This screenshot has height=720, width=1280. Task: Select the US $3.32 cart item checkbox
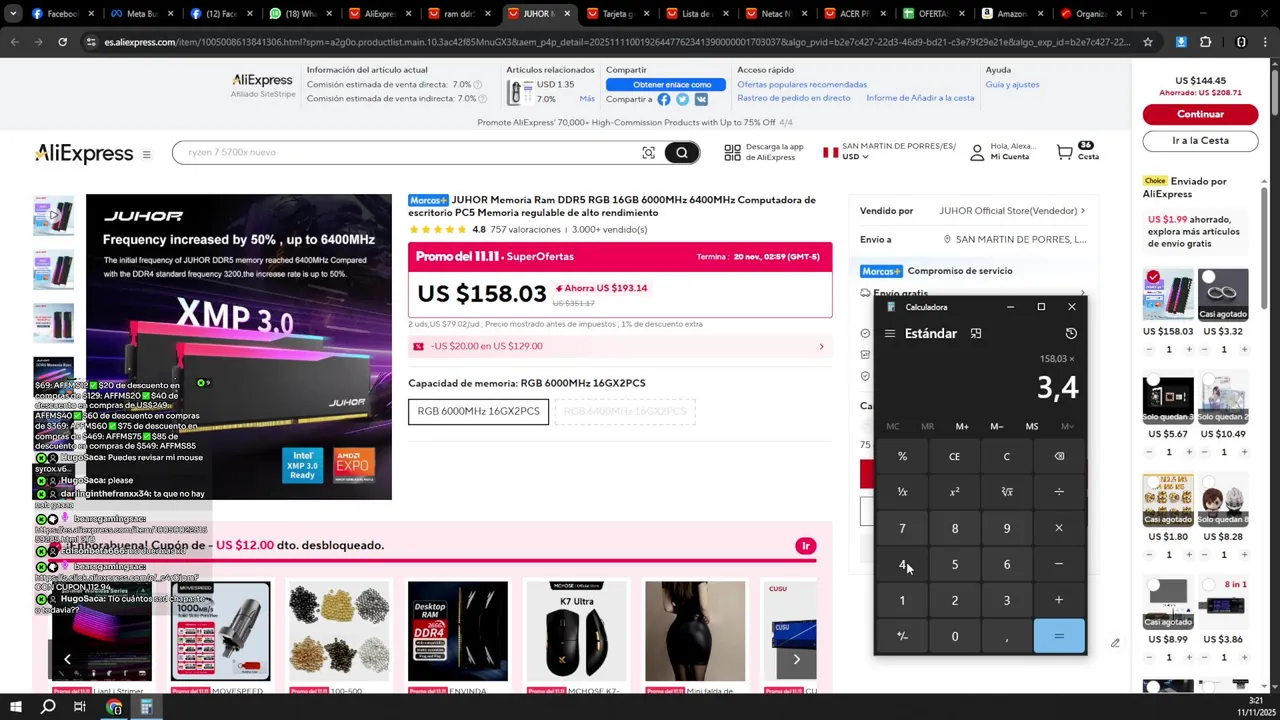click(1208, 277)
